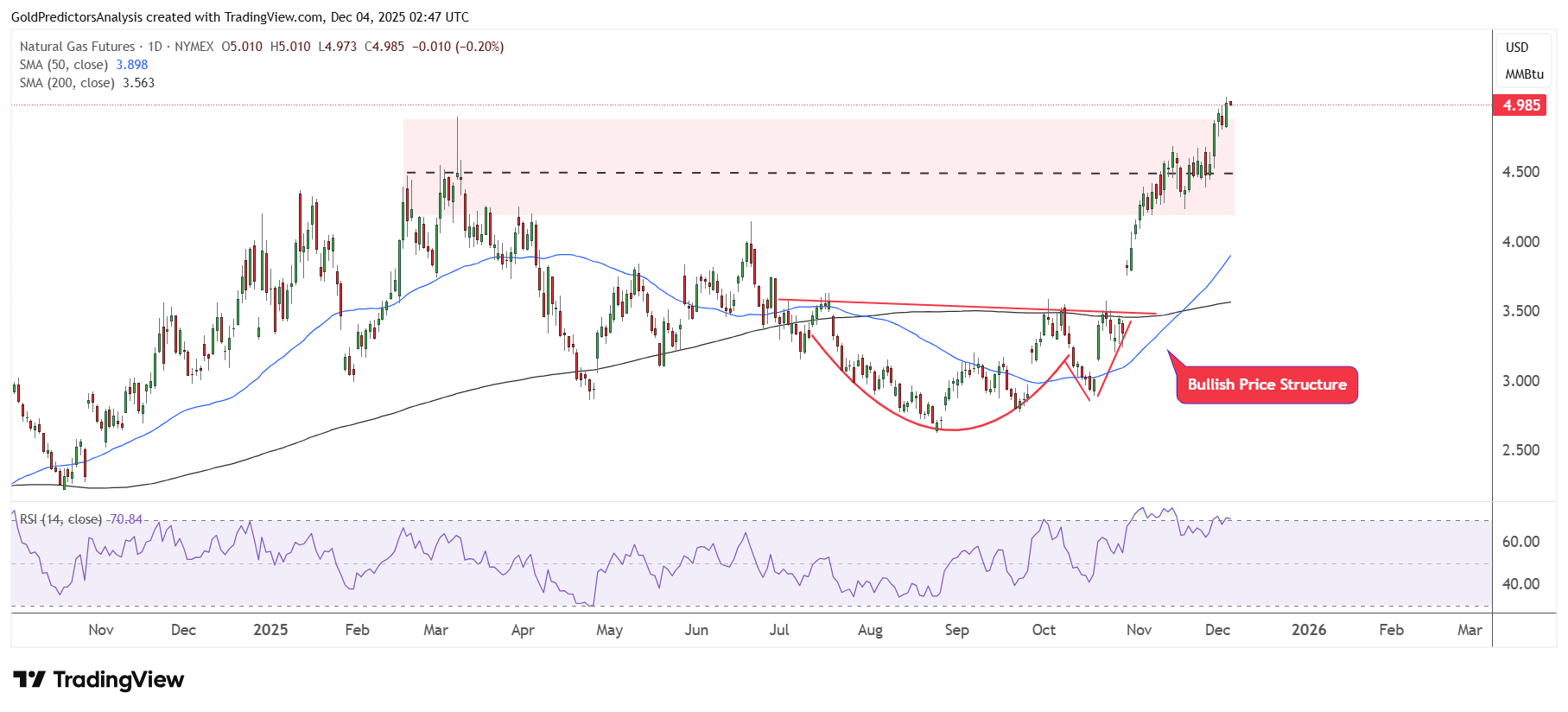The image size is (1568, 712).
Task: Click the Sep time axis label
Action: (x=956, y=630)
